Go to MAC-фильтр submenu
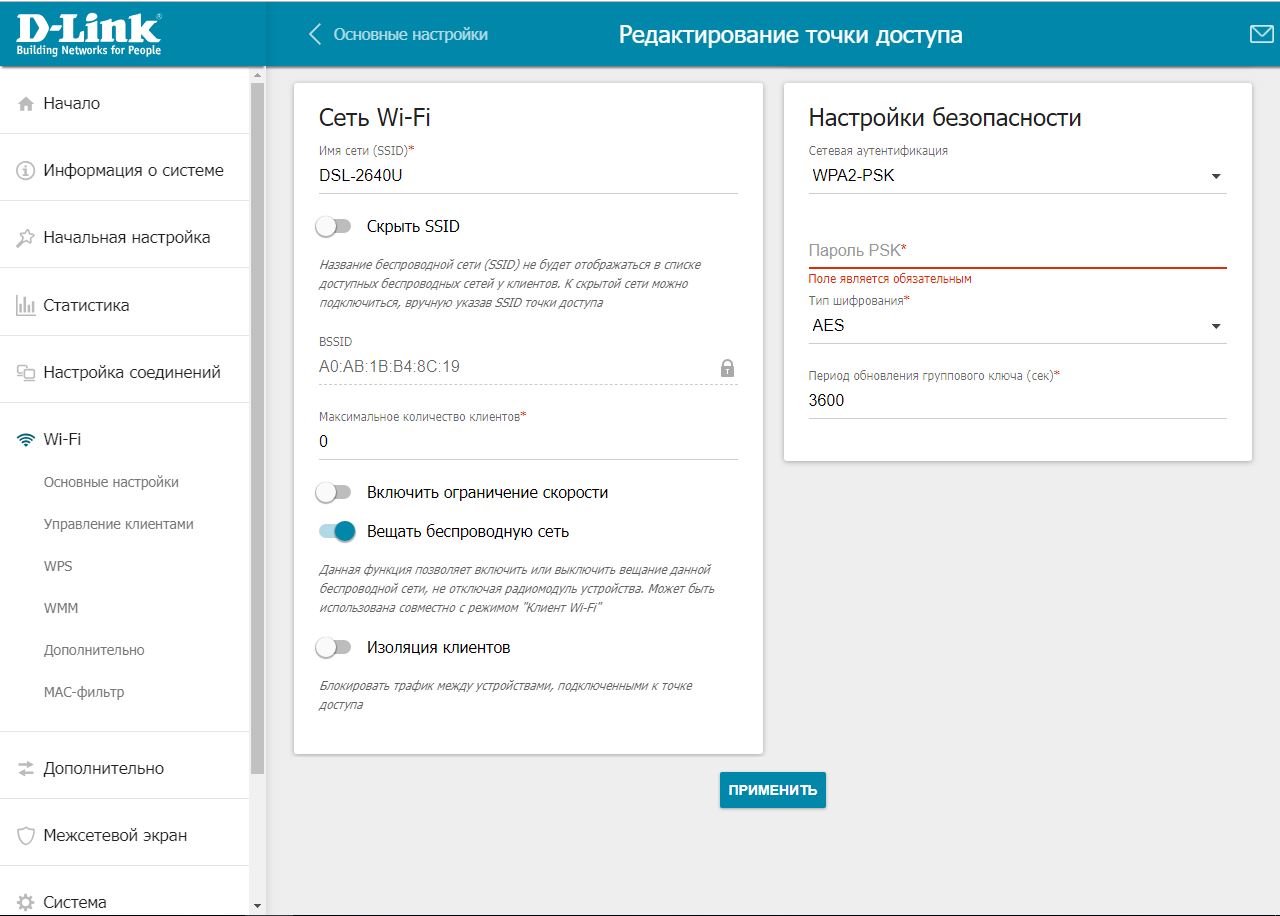 pos(84,692)
